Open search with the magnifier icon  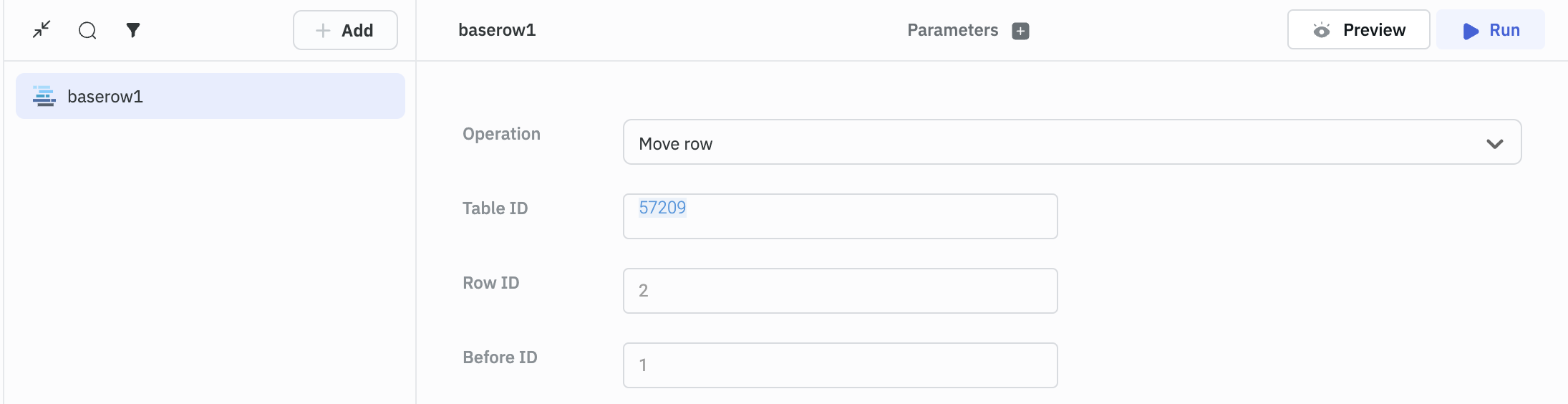pyautogui.click(x=87, y=30)
